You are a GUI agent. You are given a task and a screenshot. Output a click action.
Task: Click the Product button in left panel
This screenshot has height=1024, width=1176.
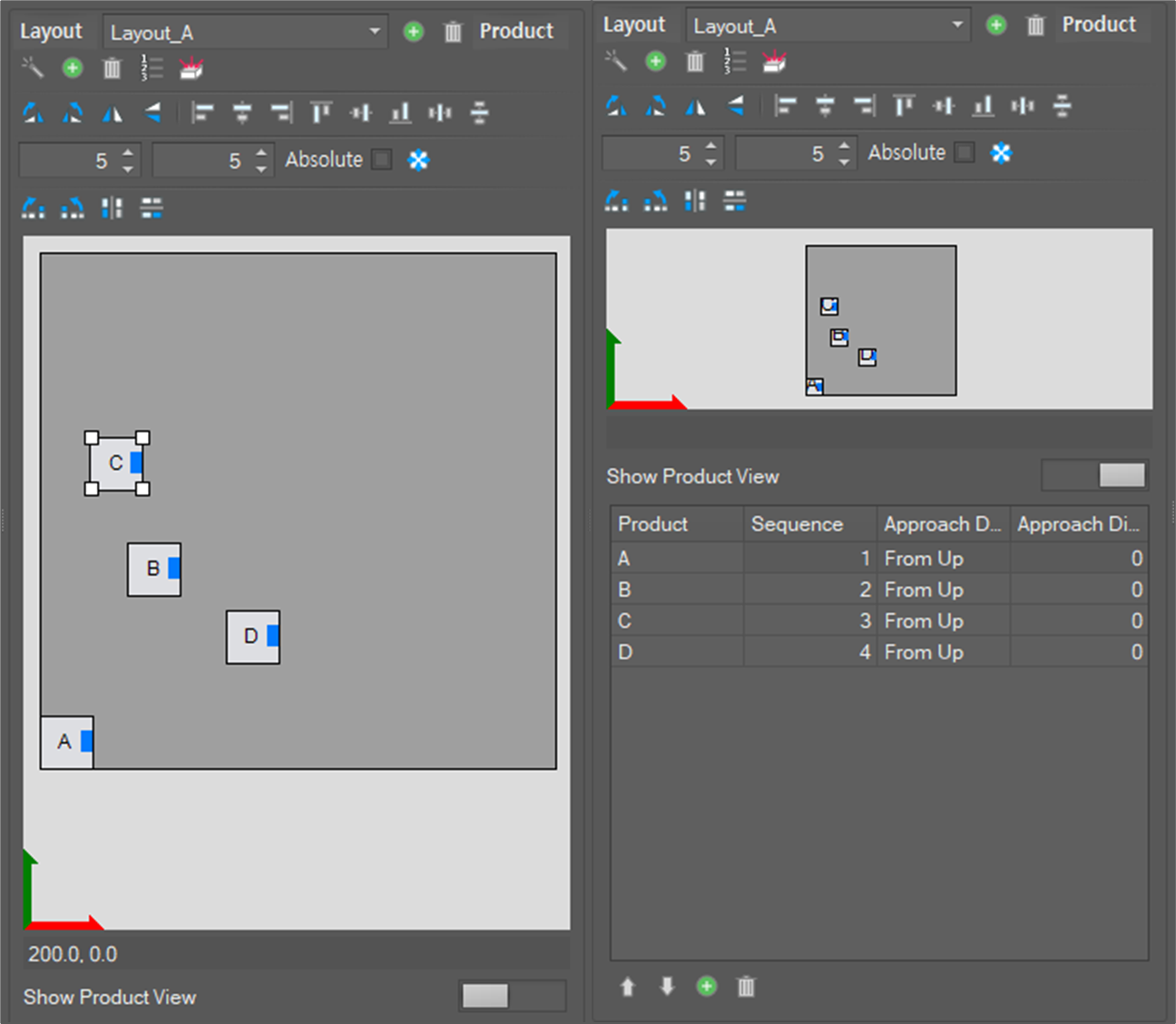click(x=516, y=31)
